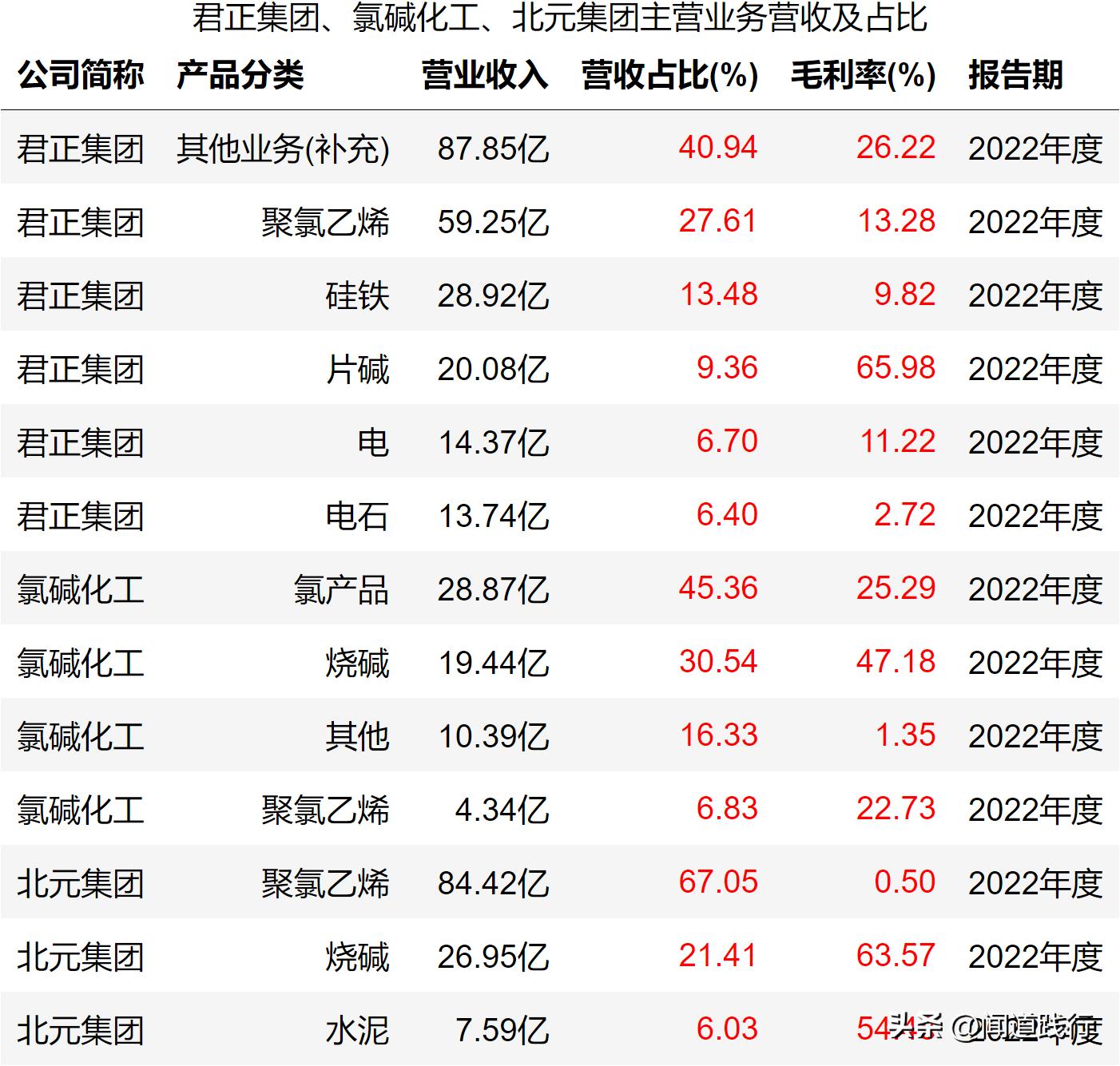Click the 营收占比(%) column header
The width and height of the screenshot is (1120, 1066).
[x=670, y=75]
